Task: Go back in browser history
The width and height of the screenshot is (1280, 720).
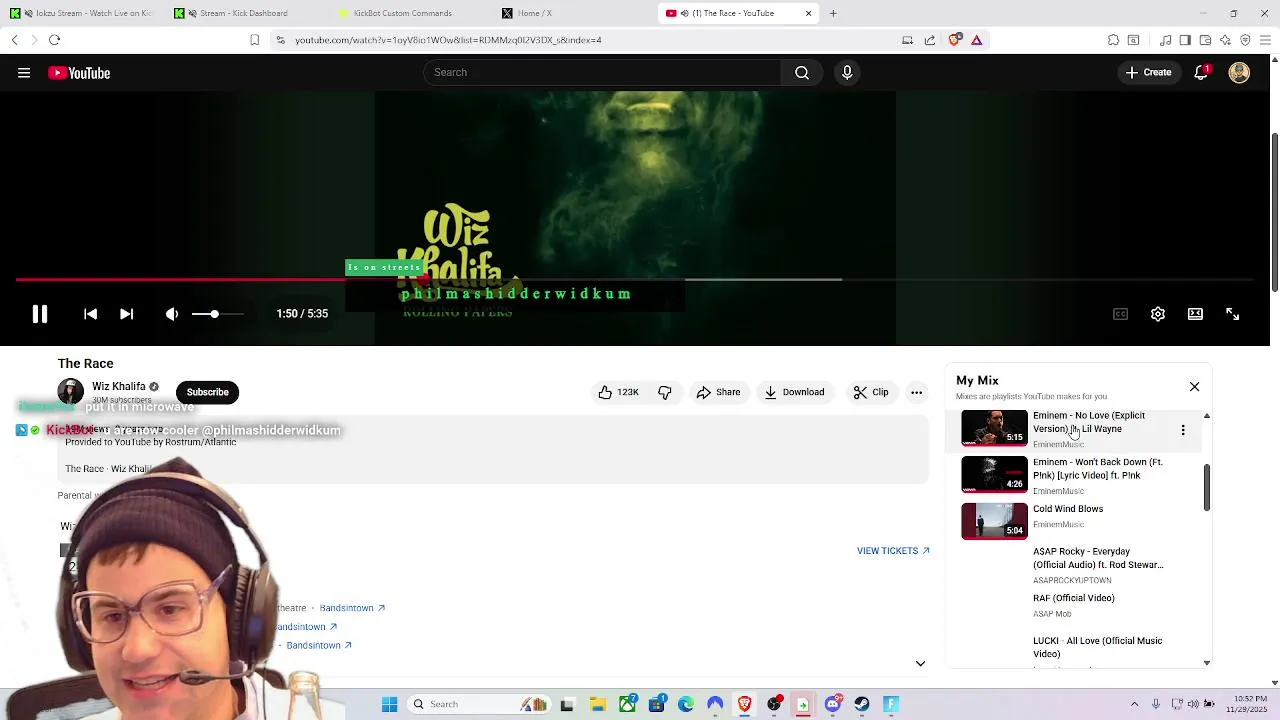Action: (14, 40)
